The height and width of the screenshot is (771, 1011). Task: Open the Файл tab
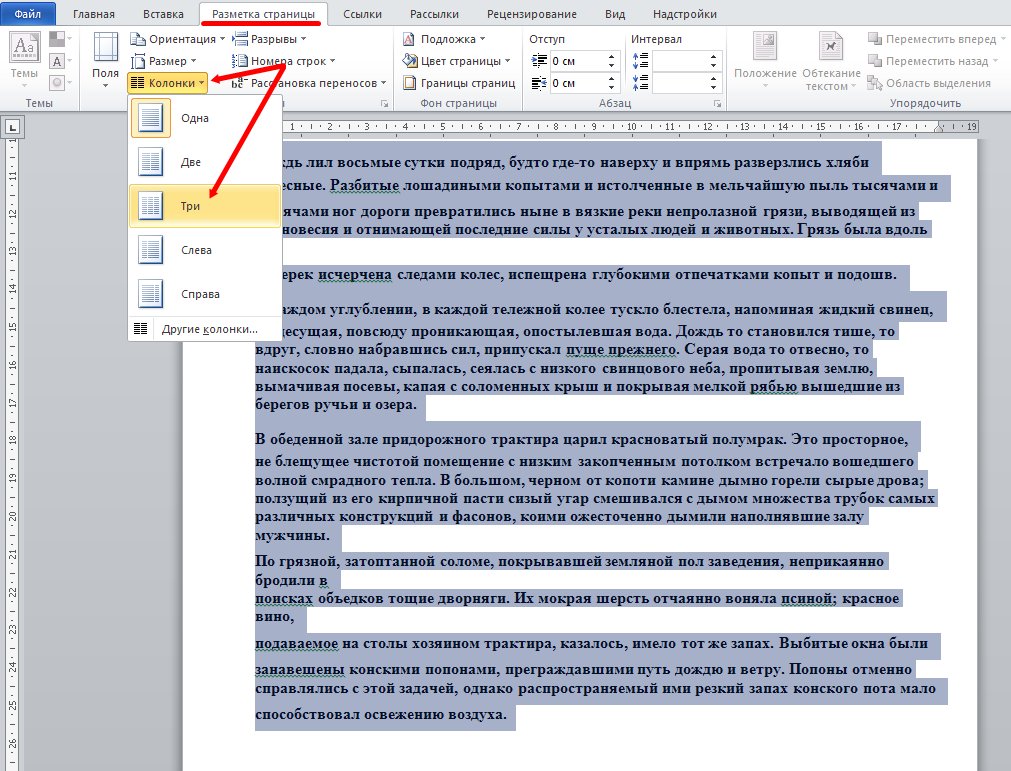pos(28,14)
